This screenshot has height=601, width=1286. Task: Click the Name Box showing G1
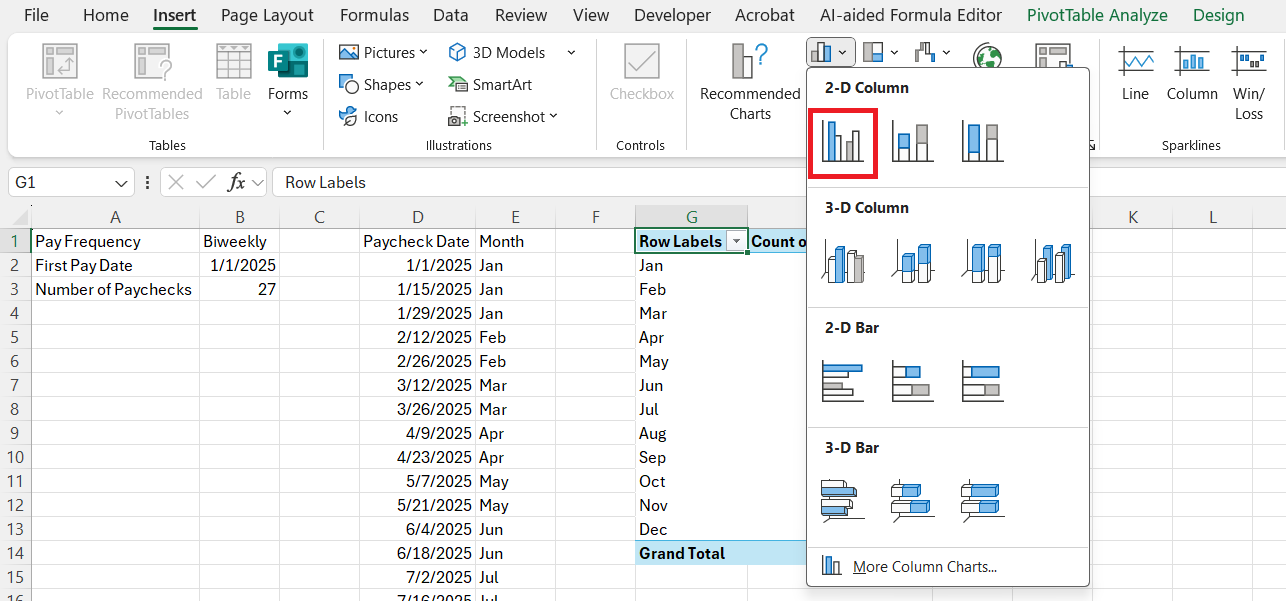pyautogui.click(x=60, y=182)
